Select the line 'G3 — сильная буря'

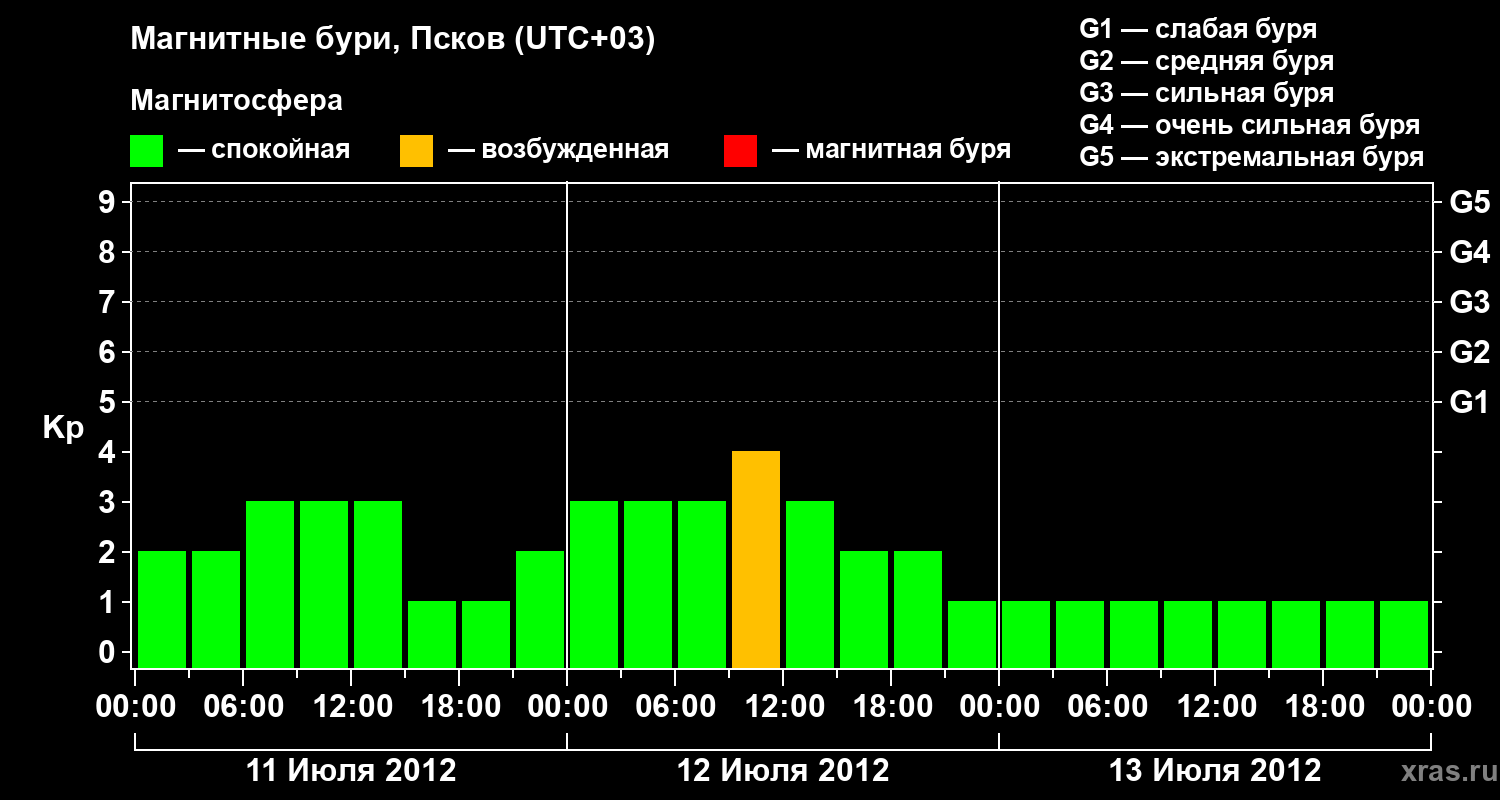[1207, 93]
